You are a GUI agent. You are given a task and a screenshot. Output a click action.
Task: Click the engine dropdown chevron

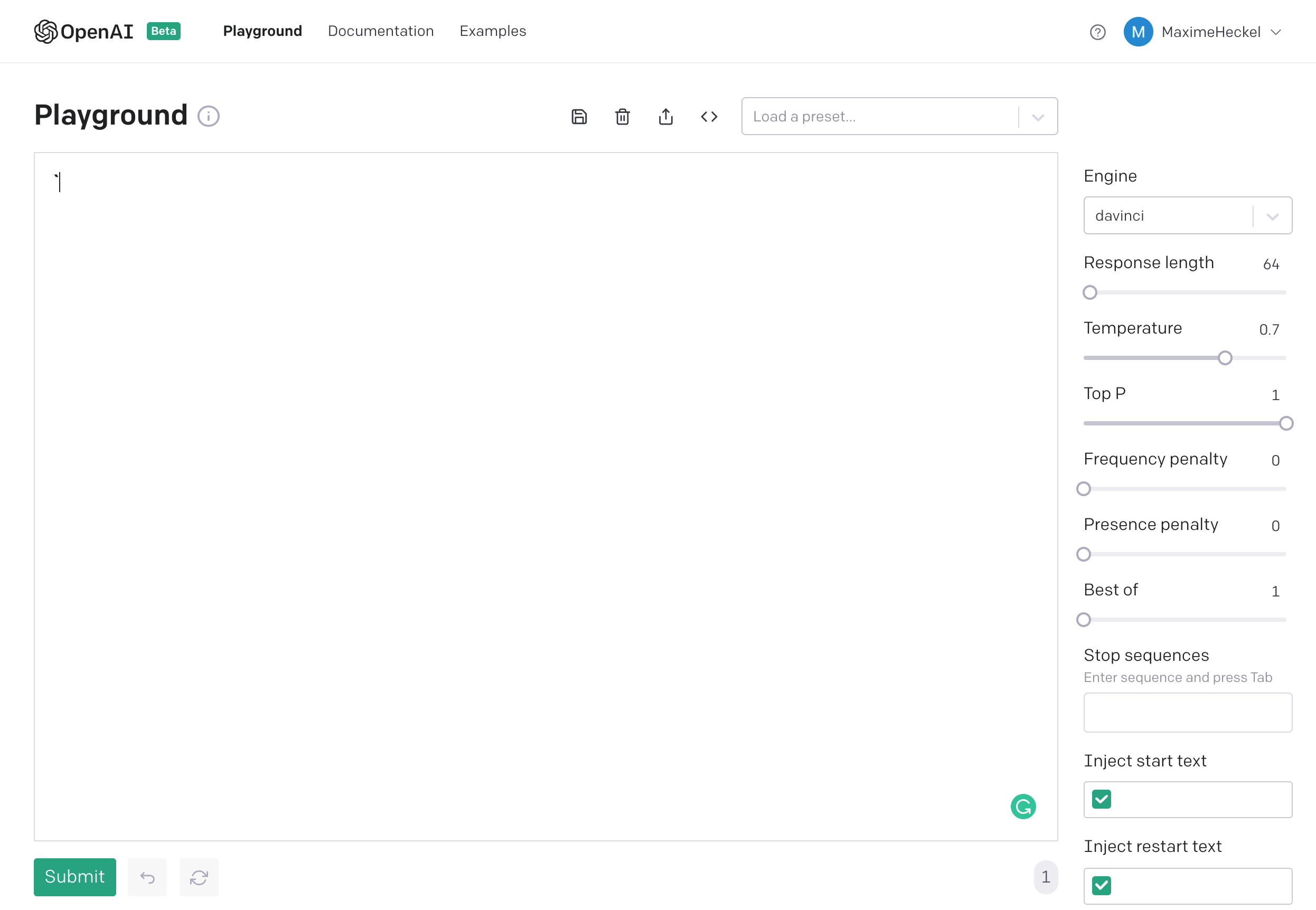point(1273,216)
